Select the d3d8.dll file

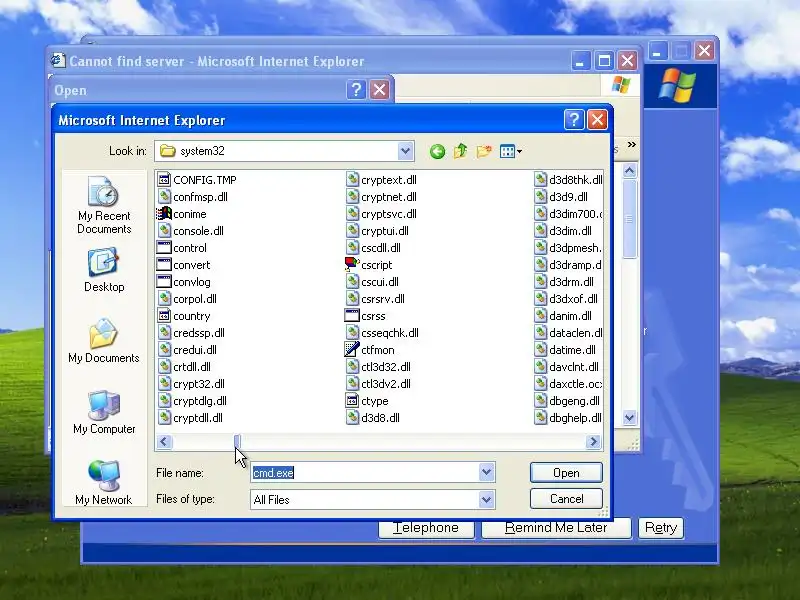[x=373, y=418]
